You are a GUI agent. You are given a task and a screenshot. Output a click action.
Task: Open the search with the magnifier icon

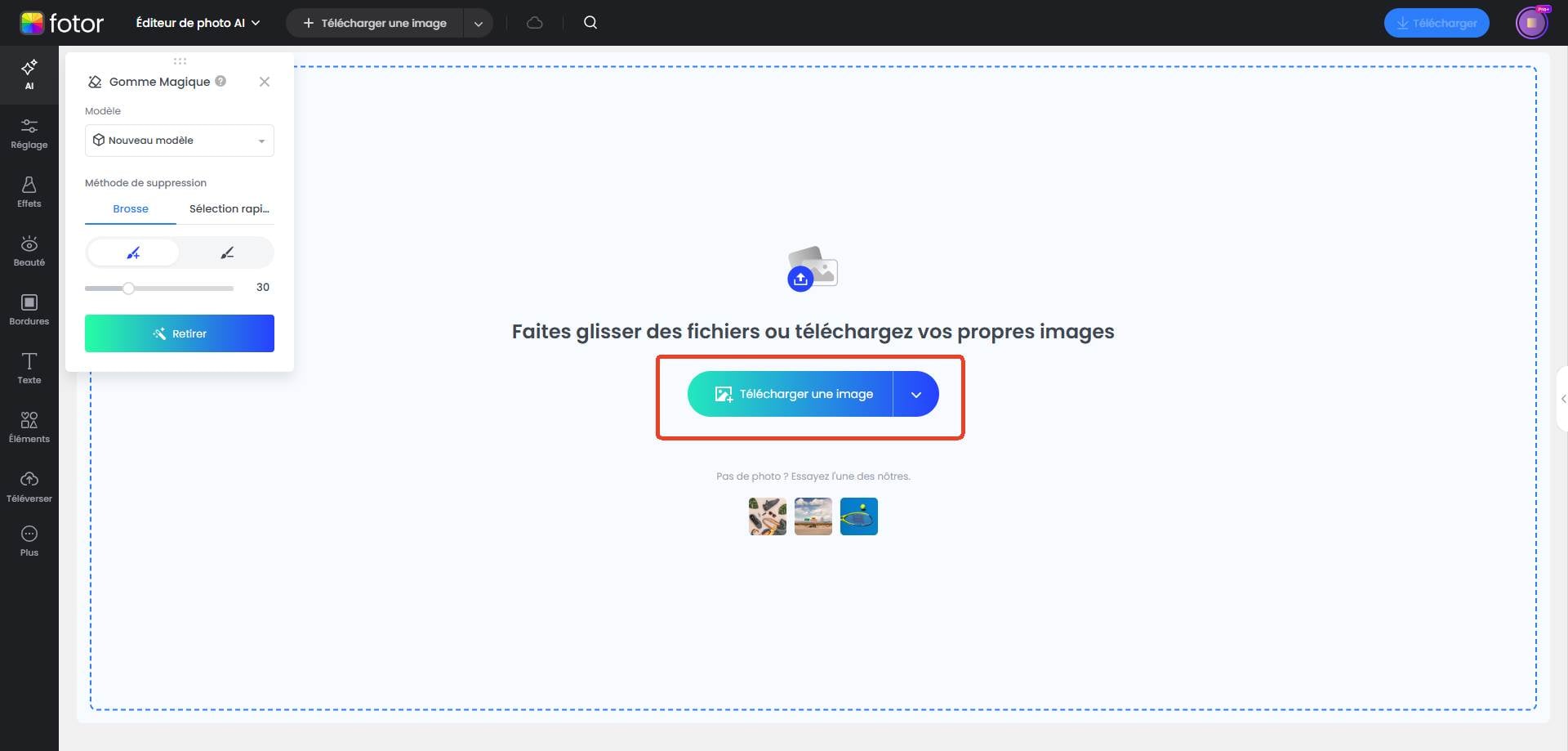(590, 22)
